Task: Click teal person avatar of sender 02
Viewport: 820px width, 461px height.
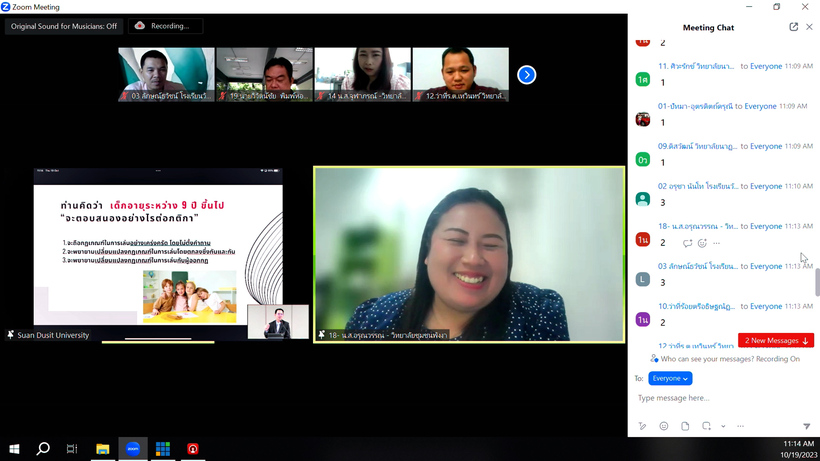Action: (x=643, y=199)
